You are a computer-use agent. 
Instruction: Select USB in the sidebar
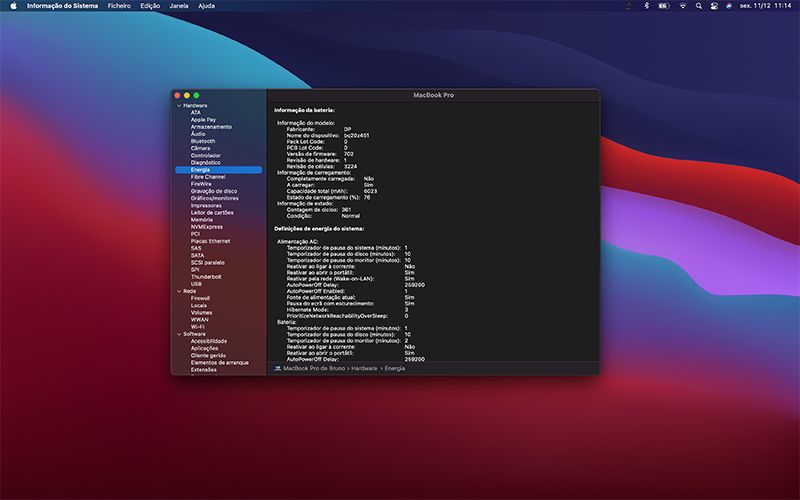[x=196, y=284]
